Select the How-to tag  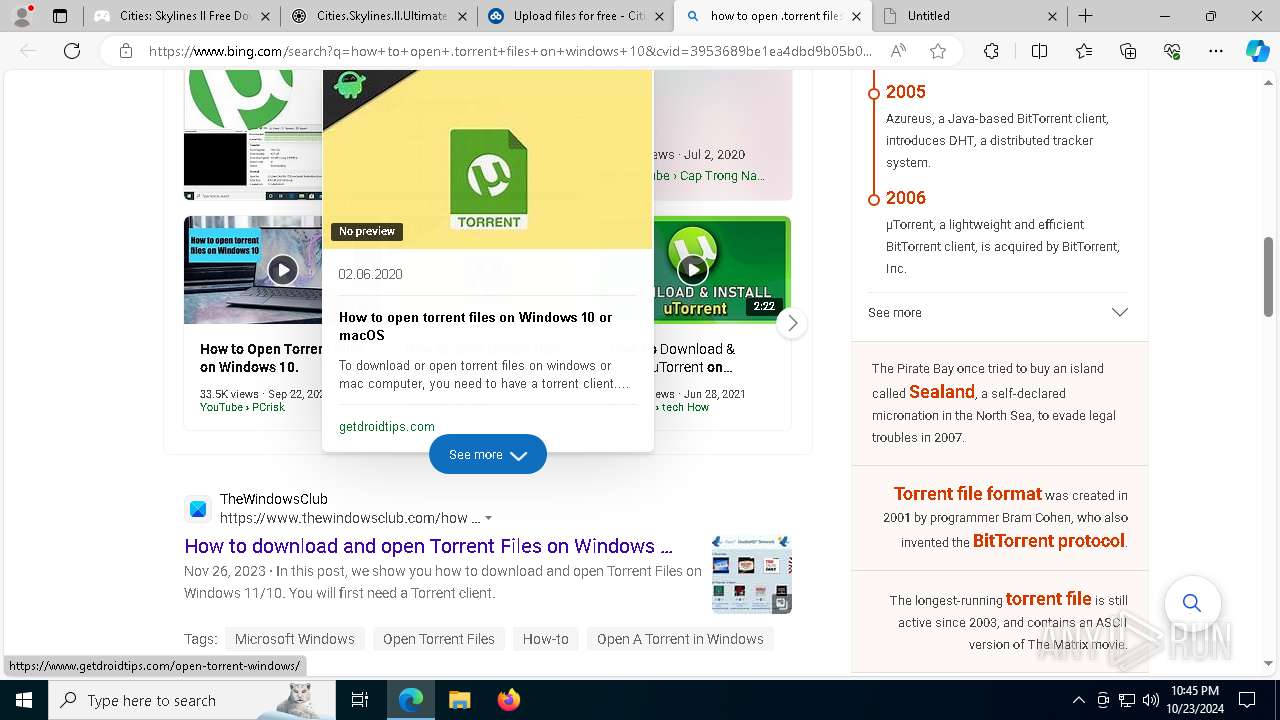point(546,639)
